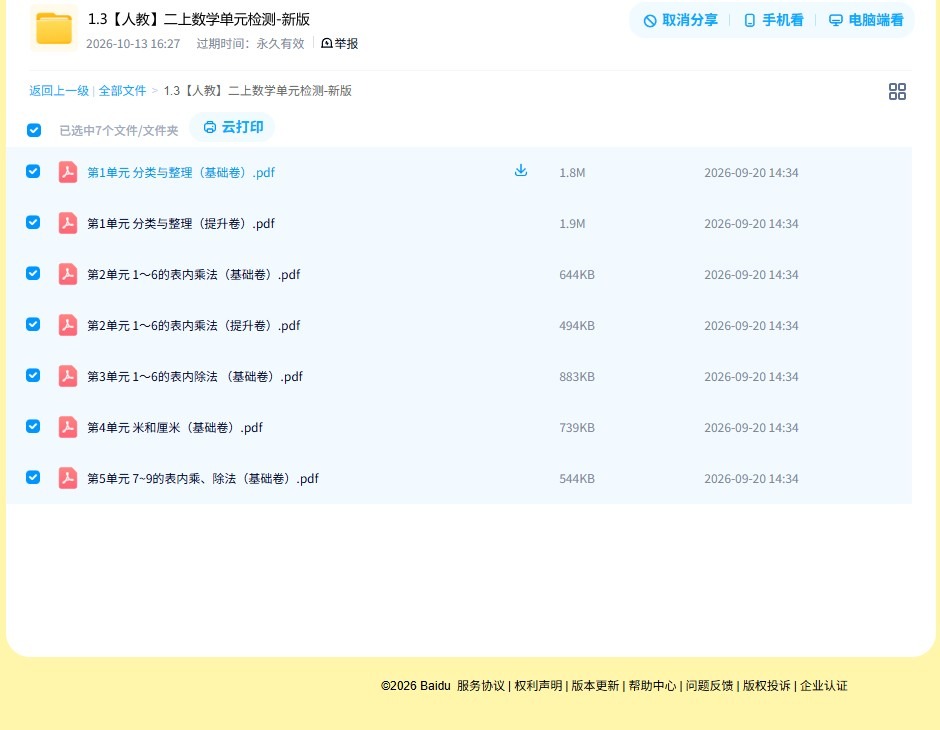Uncheck 第1单元 分类与整理（提升卷）.pdf
Image resolution: width=940 pixels, height=730 pixels.
[33, 222]
